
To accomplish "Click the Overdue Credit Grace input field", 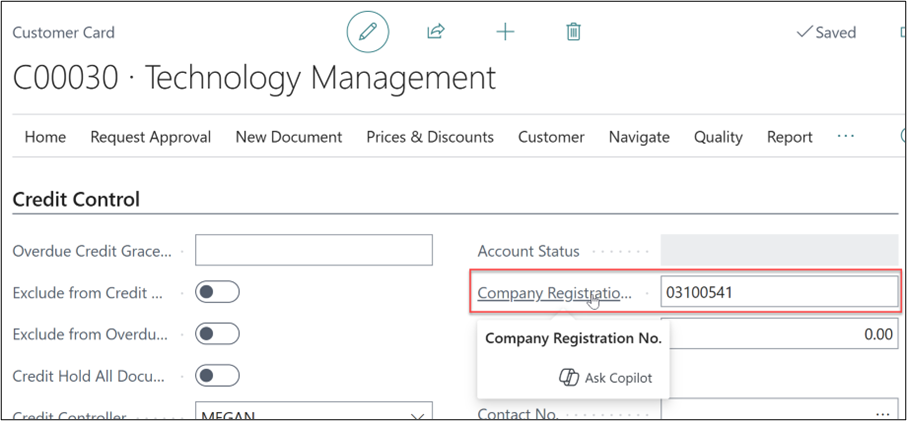I will click(x=313, y=250).
